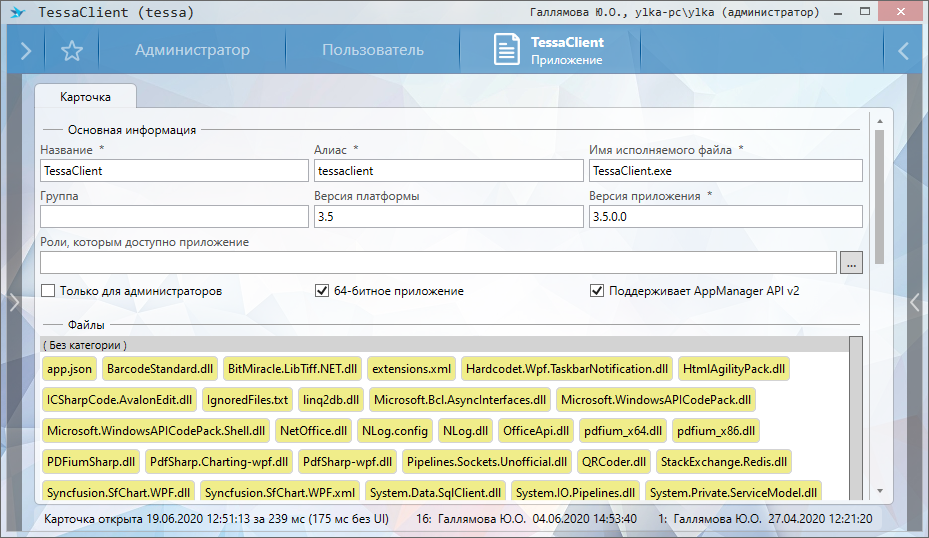Expand the left sidebar chevron in header
The image size is (929, 538).
click(x=26, y=51)
